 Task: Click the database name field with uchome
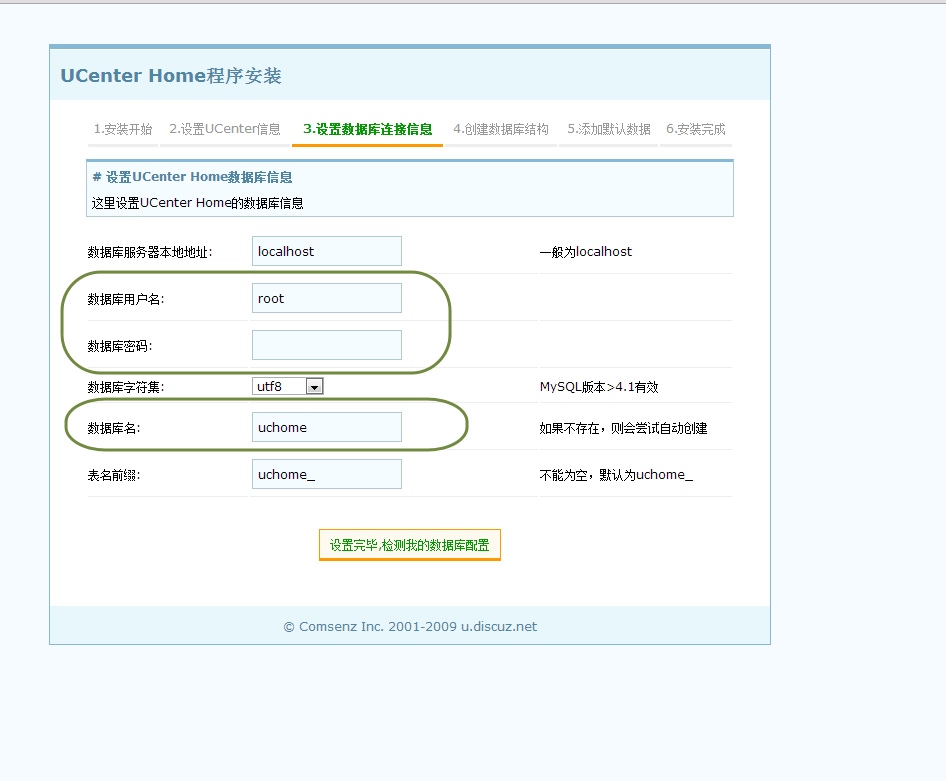326,427
